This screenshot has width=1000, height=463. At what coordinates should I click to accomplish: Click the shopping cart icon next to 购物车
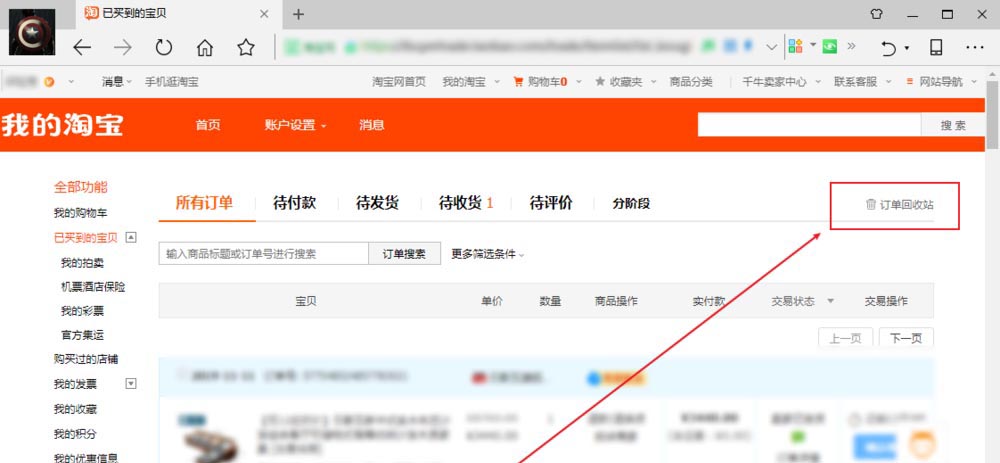[x=518, y=82]
